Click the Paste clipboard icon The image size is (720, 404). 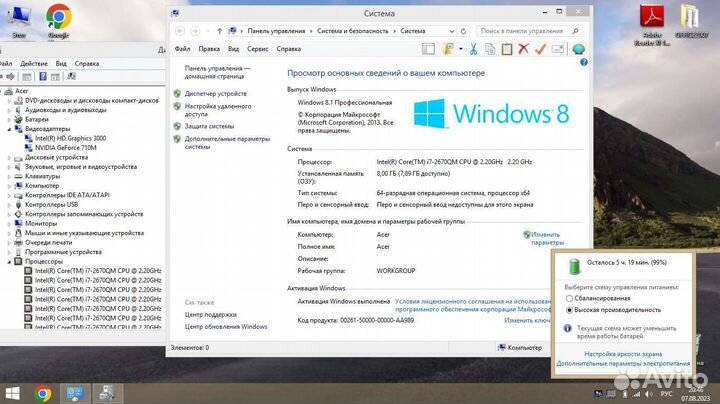tap(506, 49)
